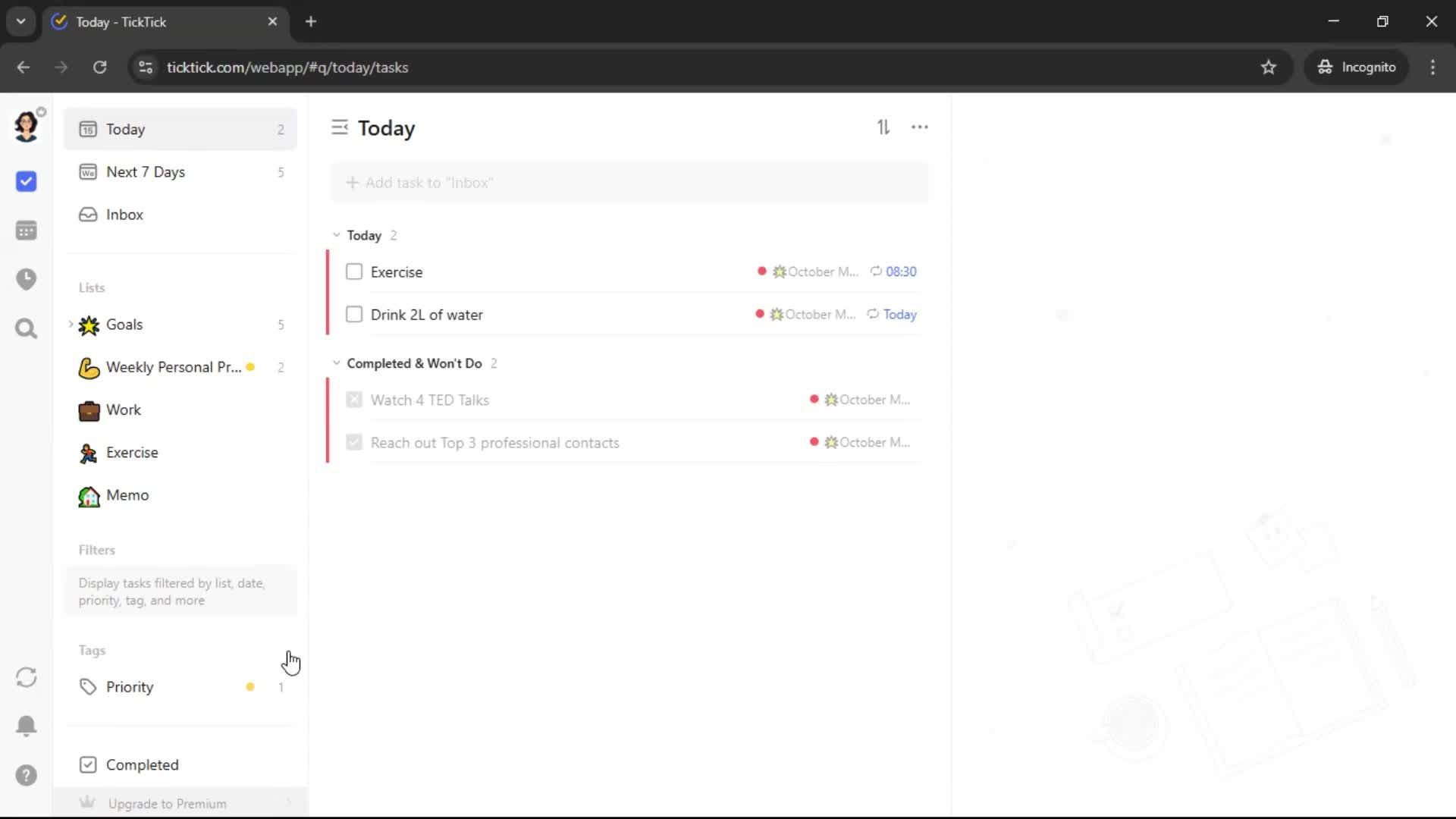This screenshot has height=819, width=1456.
Task: Open the Notifications bell icon
Action: point(26,726)
